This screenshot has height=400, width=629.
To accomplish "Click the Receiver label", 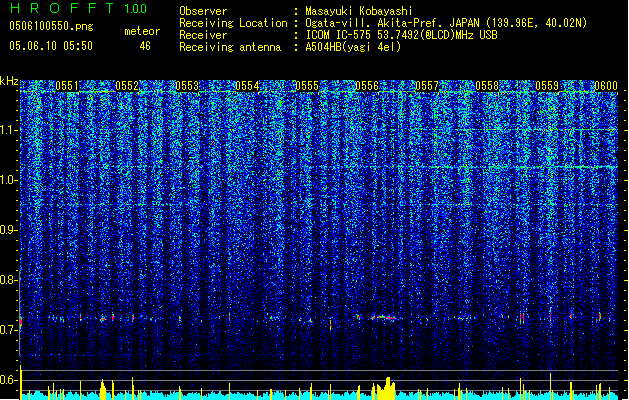I will pyautogui.click(x=203, y=35).
